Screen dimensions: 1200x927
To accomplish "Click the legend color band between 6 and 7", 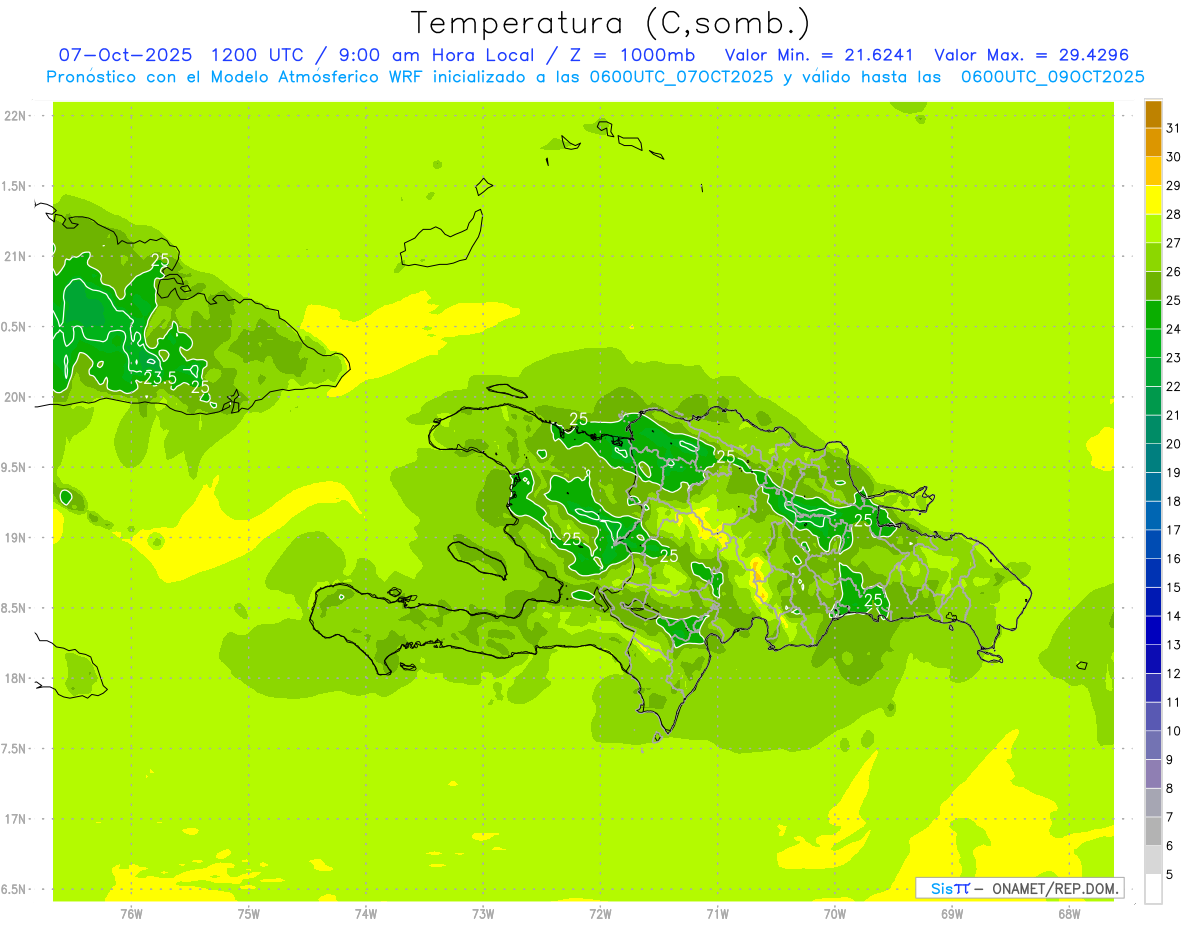I will pos(1153,832).
